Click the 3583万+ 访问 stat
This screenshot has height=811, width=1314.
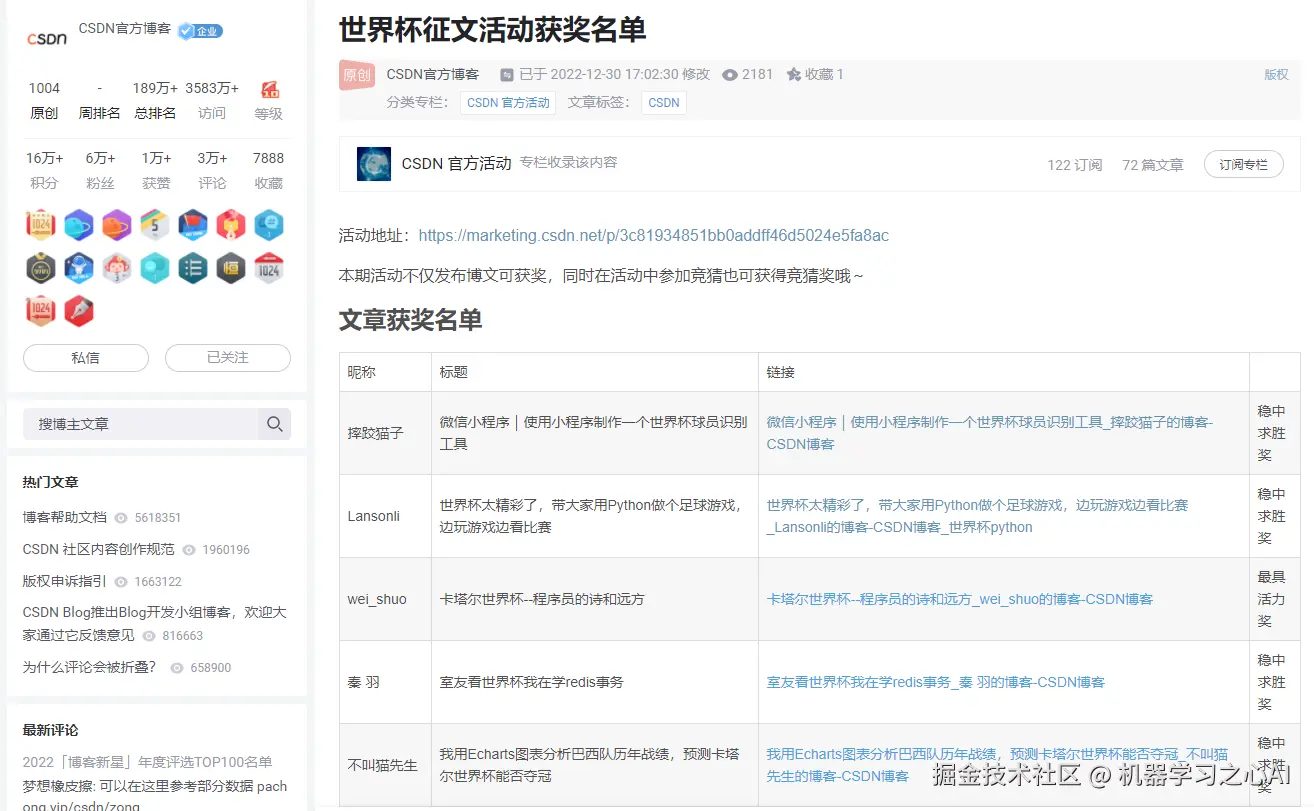click(212, 100)
